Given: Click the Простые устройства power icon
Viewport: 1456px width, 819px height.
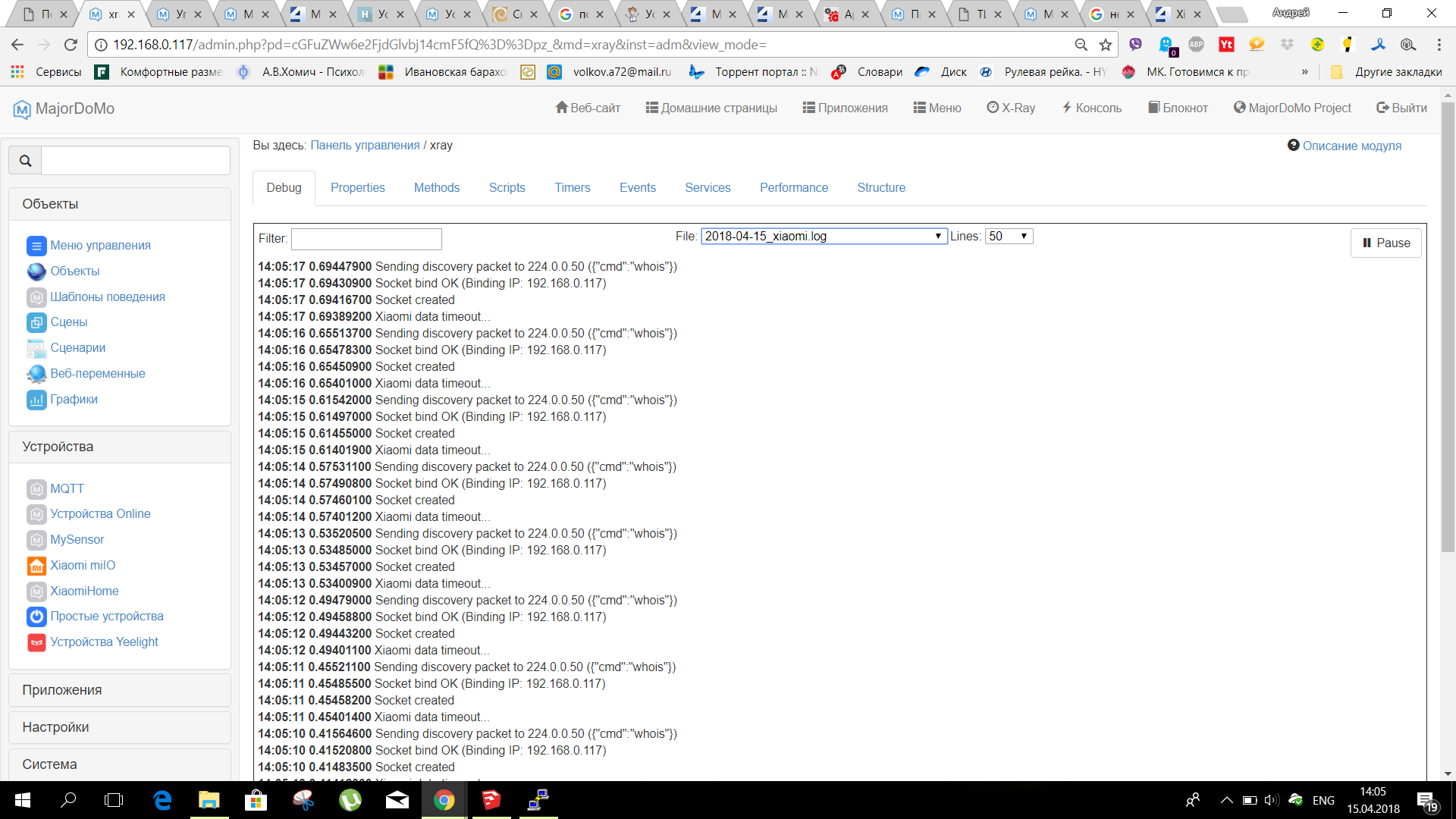Looking at the screenshot, I should [x=36, y=617].
